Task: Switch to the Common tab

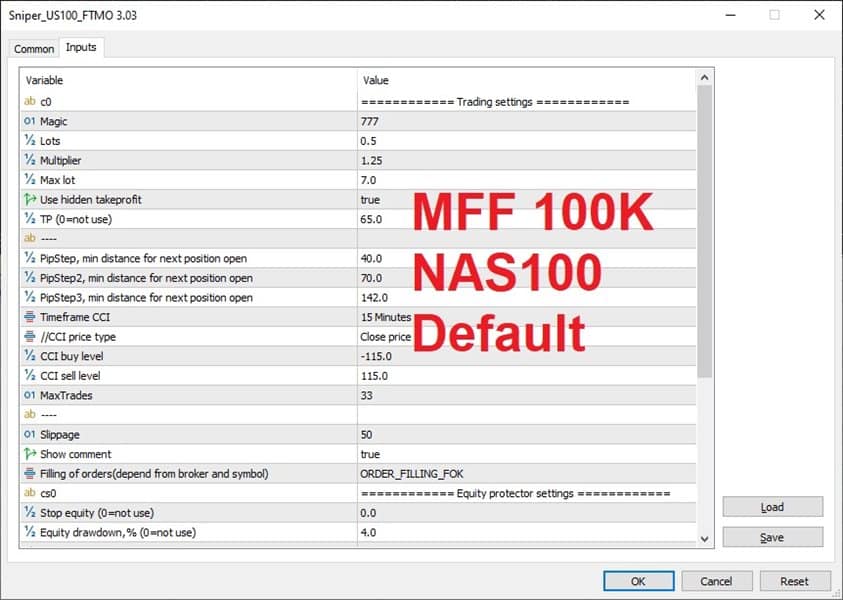Action: point(34,48)
